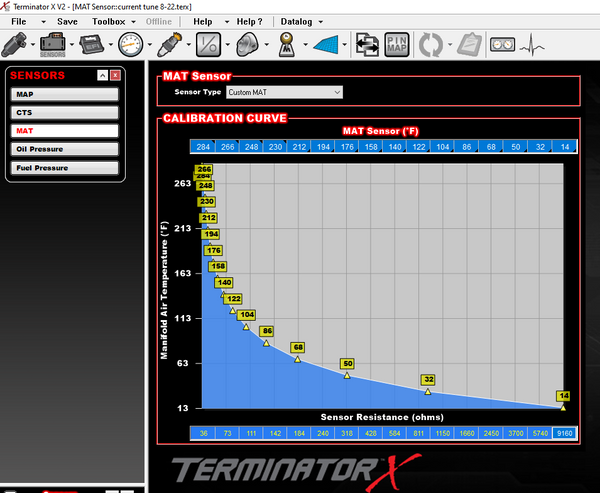Select the 9160 ohms resistance cell
This screenshot has width=600, height=493.
(x=565, y=433)
